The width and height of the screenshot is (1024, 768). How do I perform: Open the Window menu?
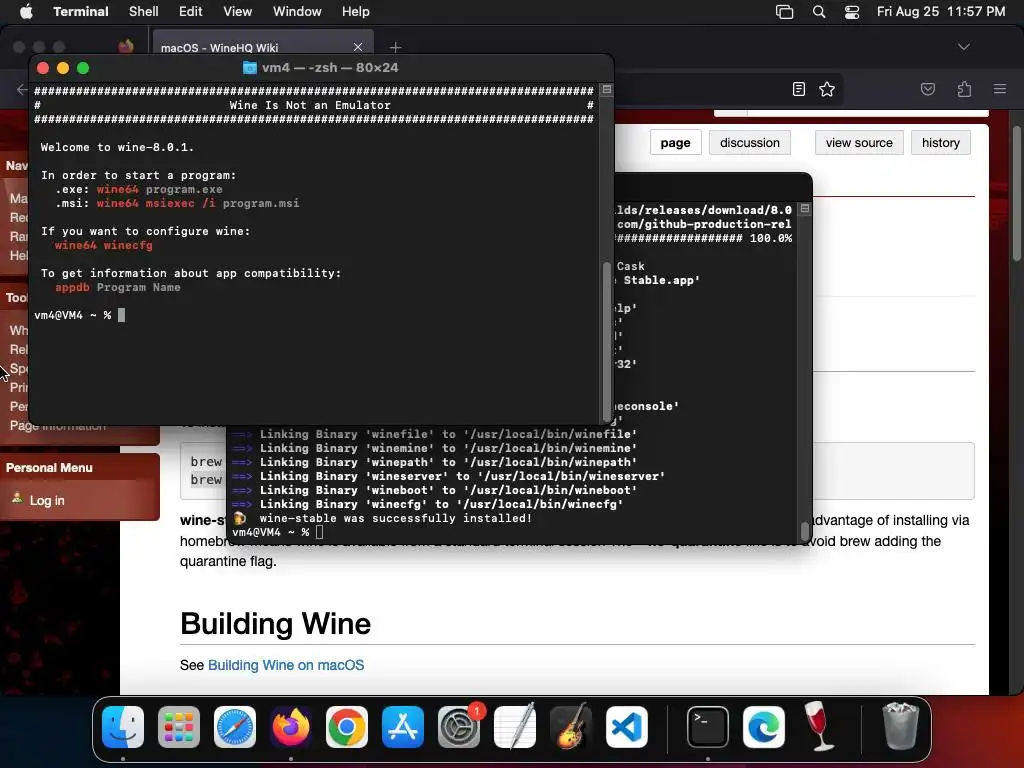pyautogui.click(x=297, y=12)
